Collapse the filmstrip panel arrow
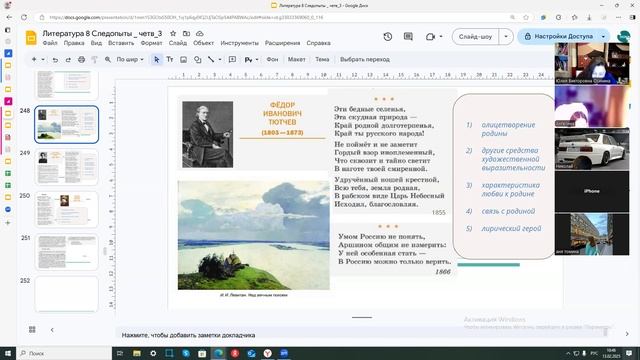The image size is (640, 360). 52,329
